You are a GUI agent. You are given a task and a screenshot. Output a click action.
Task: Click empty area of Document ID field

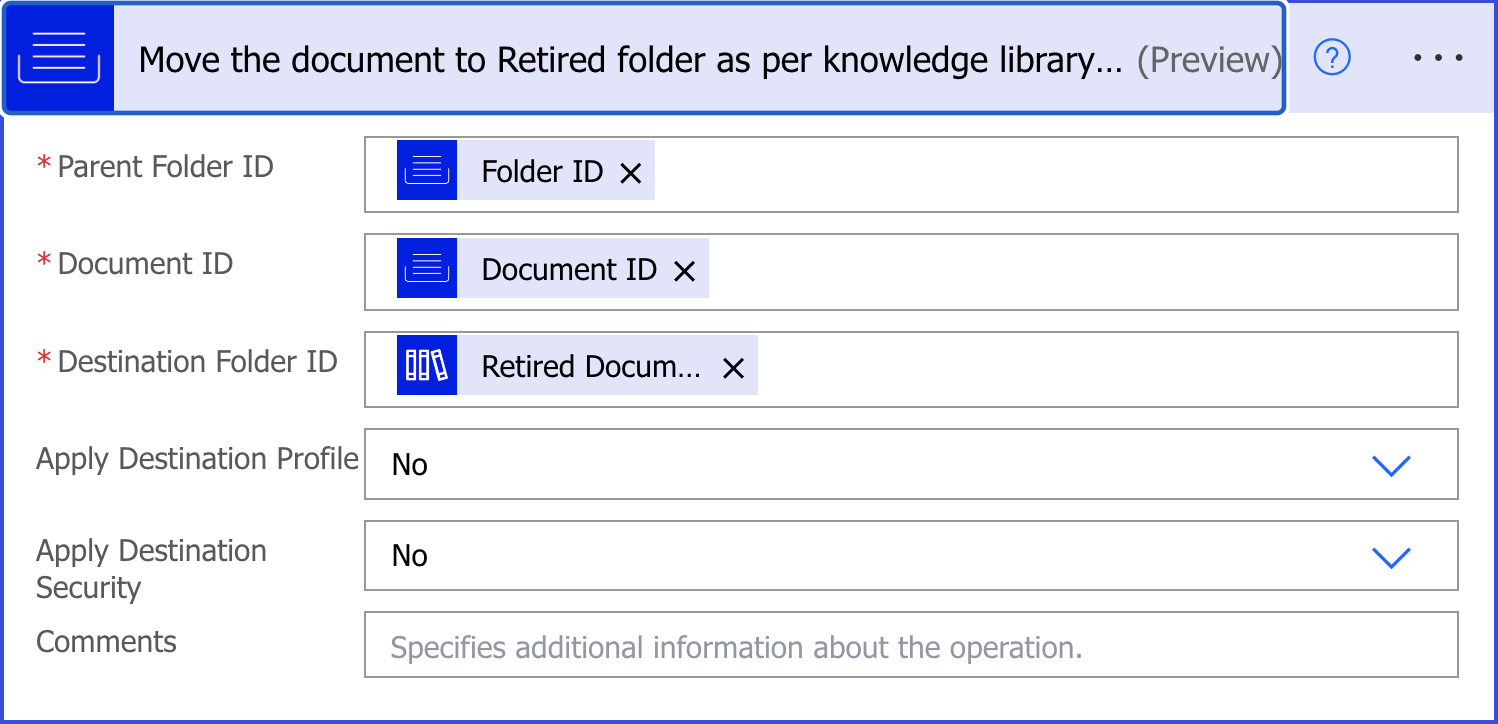tap(1080, 271)
